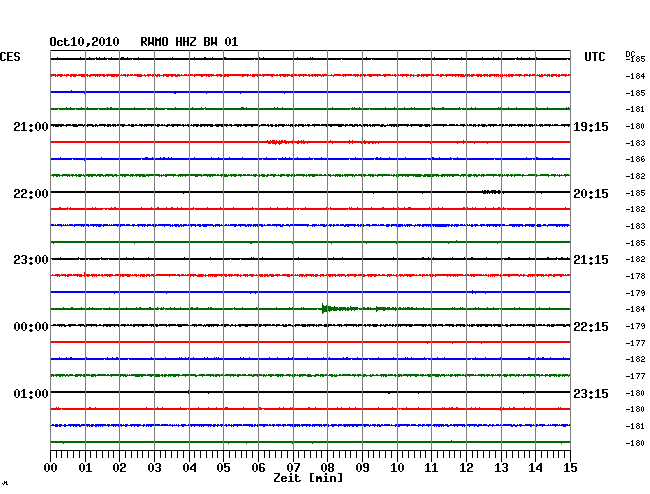Click the 23:15 UTC time label
The width and height of the screenshot is (650, 494).
tap(591, 393)
